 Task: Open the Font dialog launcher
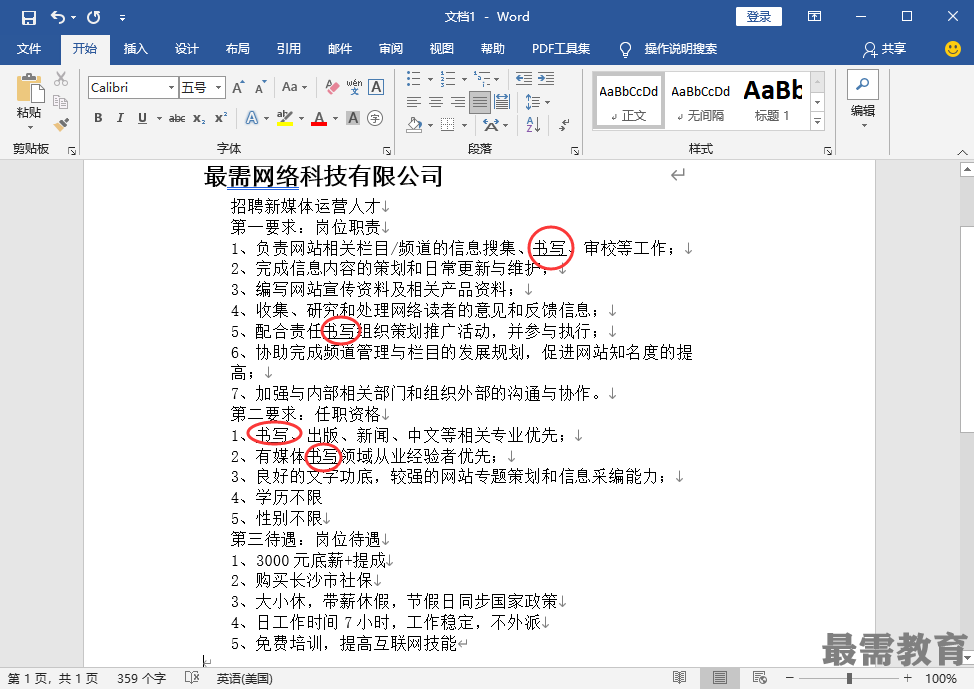click(x=387, y=150)
